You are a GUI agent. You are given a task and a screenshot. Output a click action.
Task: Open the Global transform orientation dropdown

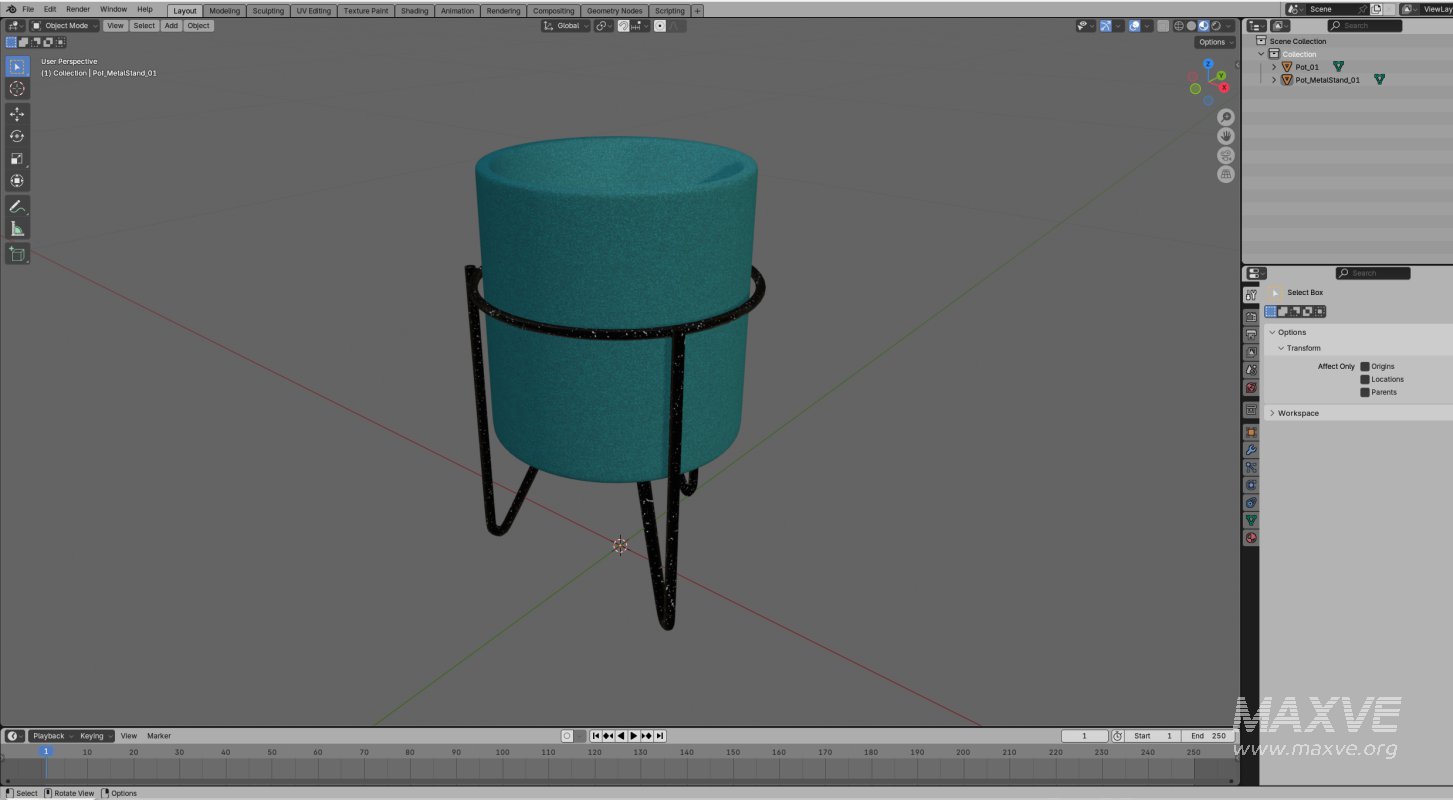566,25
